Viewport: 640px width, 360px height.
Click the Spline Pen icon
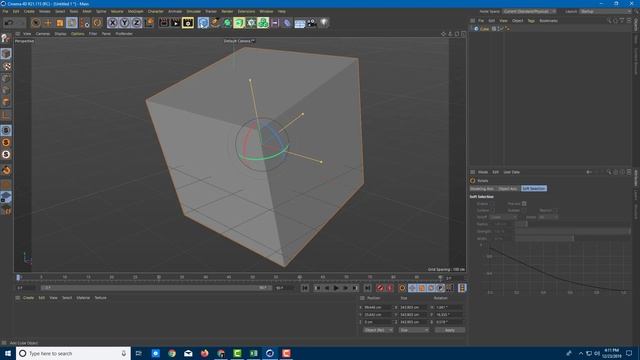pyautogui.click(x=215, y=23)
